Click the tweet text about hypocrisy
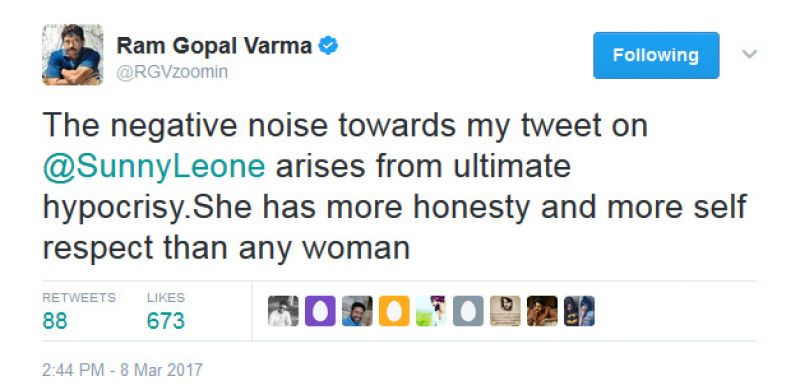Viewport: 800px width, 390px height. click(x=395, y=187)
